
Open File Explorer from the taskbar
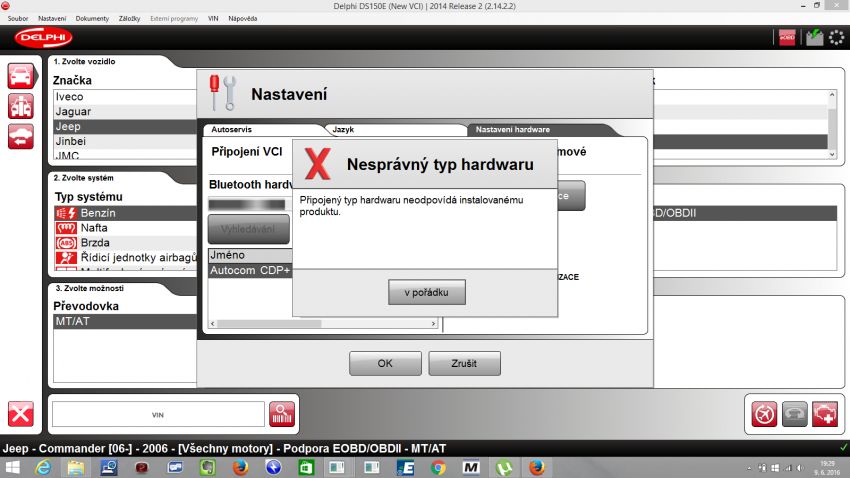pos(76,467)
